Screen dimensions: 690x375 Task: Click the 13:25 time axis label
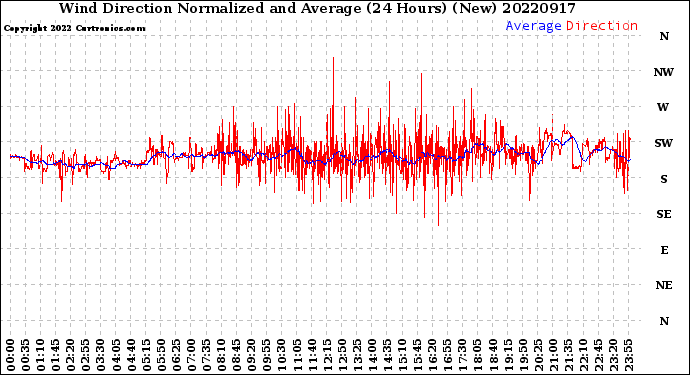tap(357, 355)
